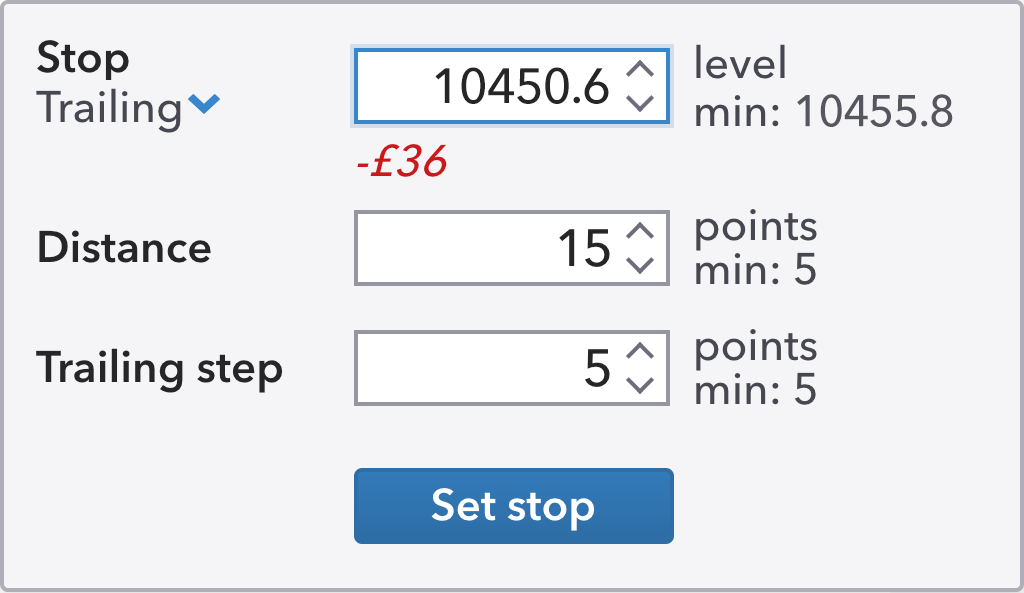Click the Stop heading label
The image size is (1024, 593).
point(83,60)
